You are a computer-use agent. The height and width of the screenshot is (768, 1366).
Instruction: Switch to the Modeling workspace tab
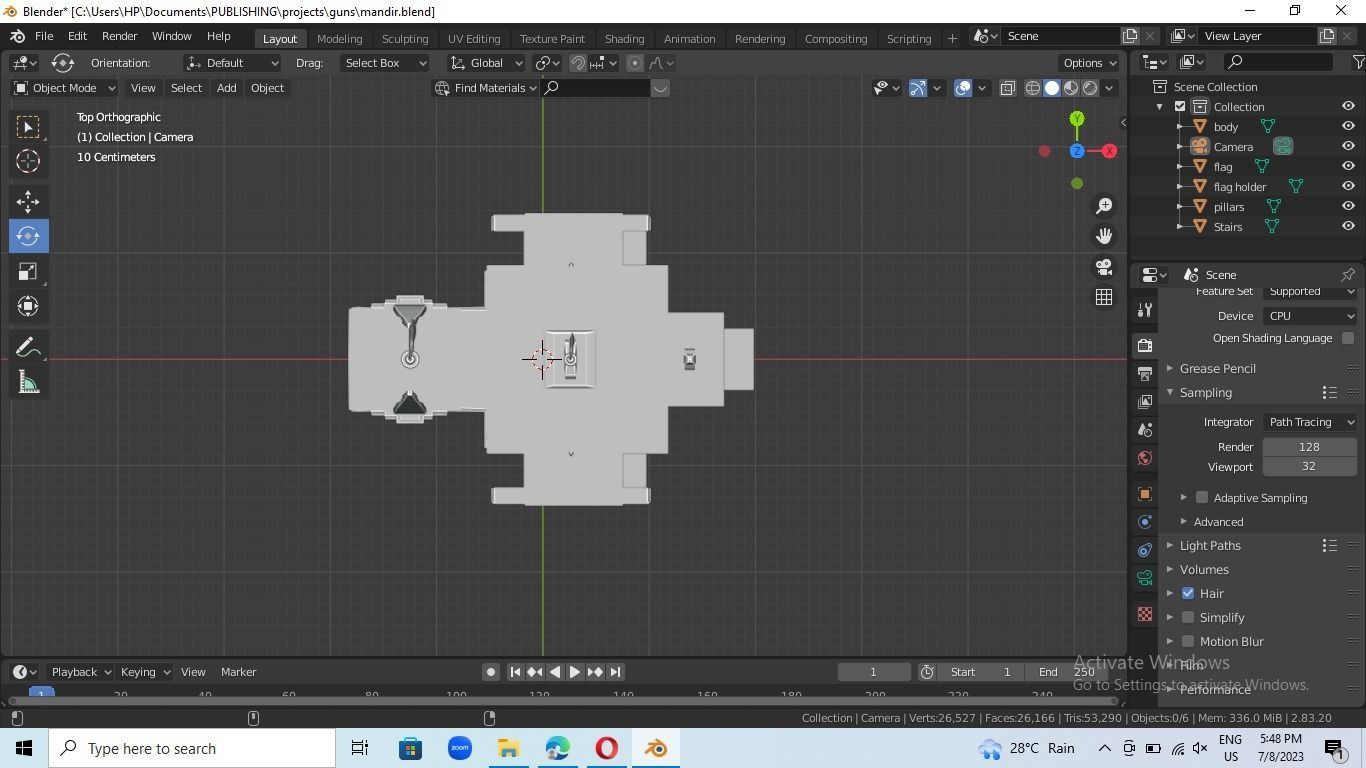[339, 38]
